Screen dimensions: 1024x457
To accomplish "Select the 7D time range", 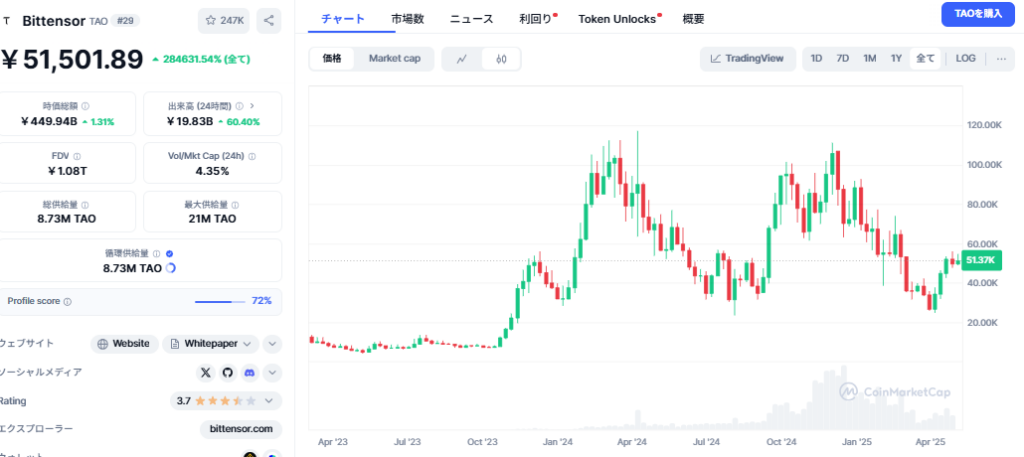I will pos(843,59).
